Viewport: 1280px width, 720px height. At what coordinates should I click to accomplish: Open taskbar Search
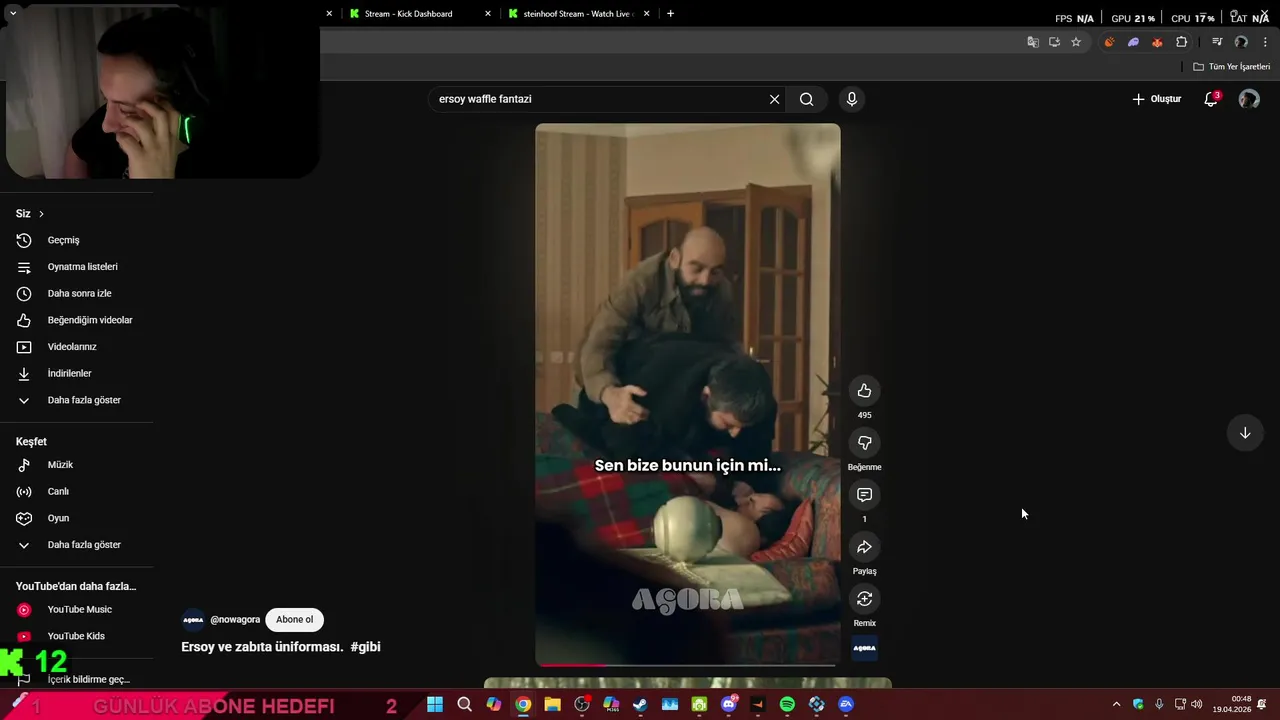[464, 705]
